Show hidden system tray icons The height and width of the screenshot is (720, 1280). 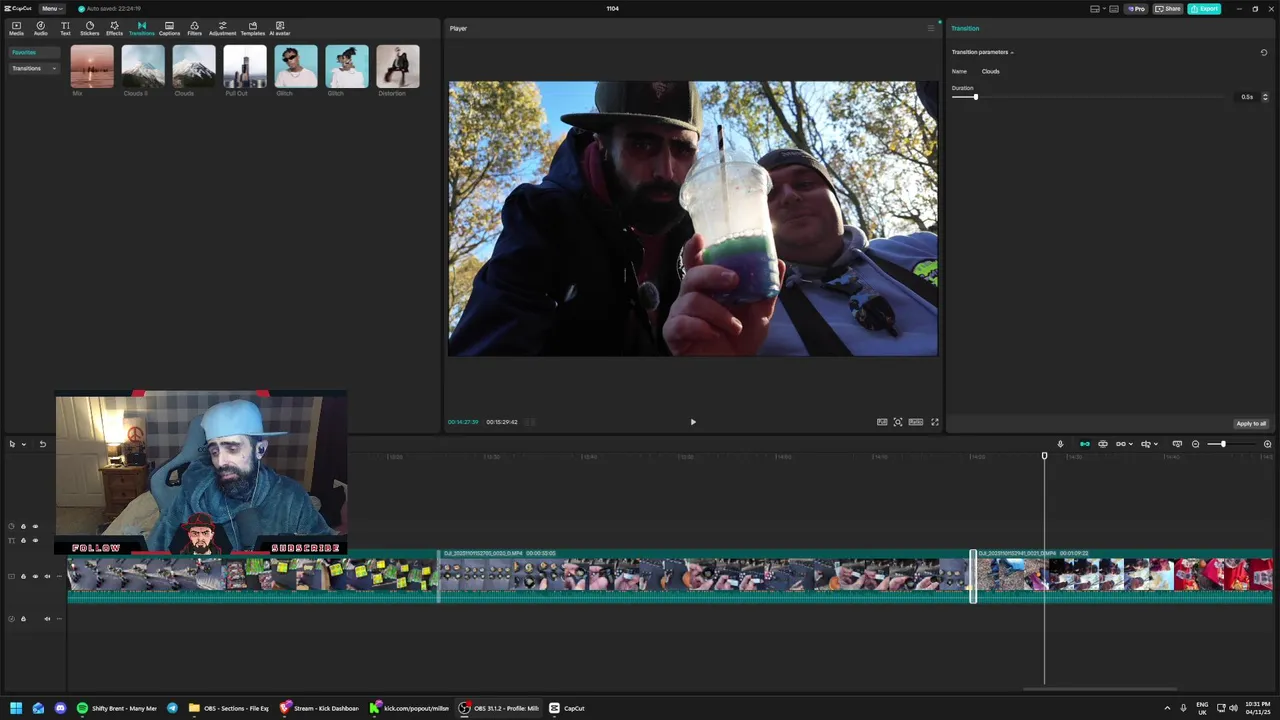pyautogui.click(x=1167, y=708)
